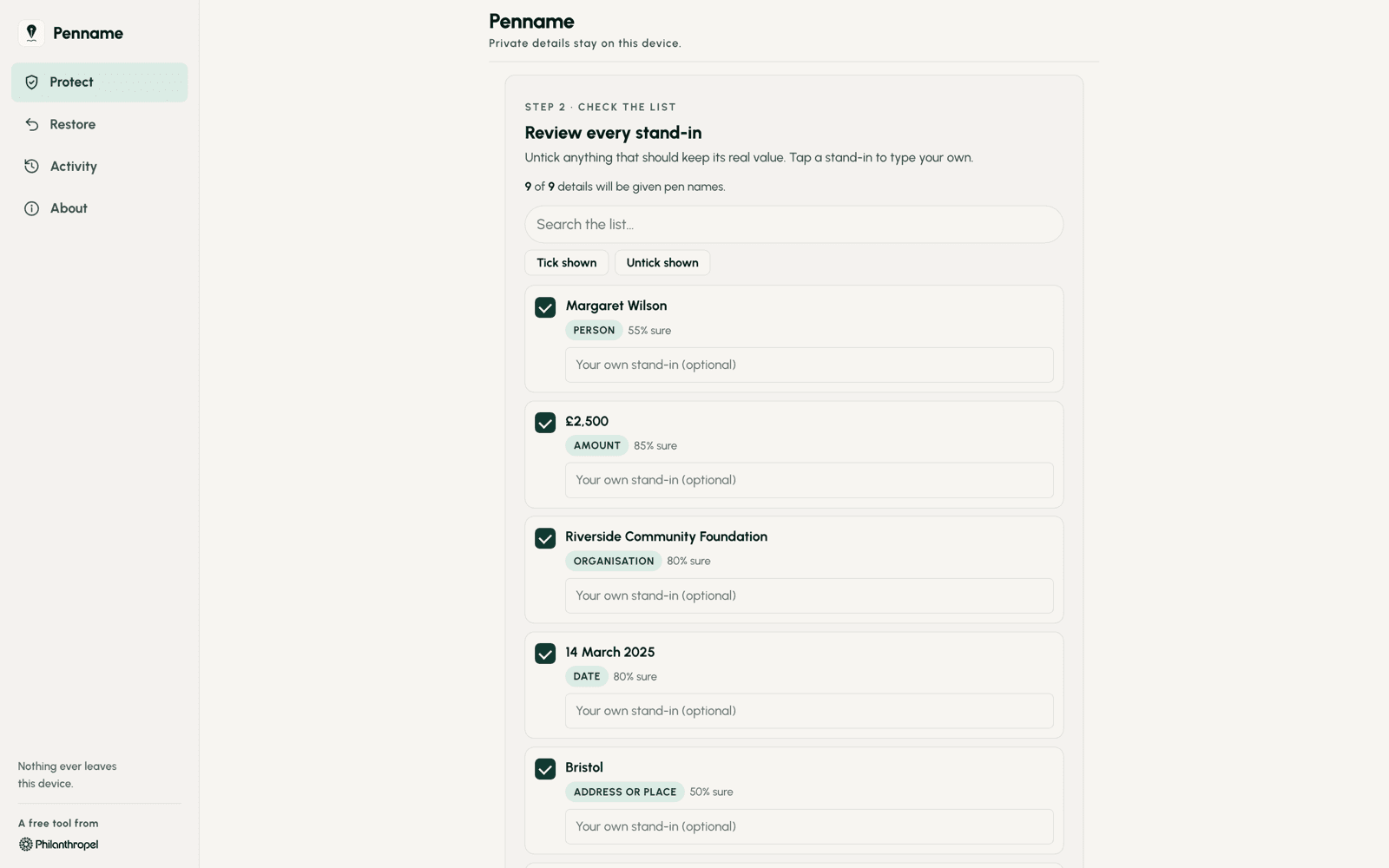The image size is (1389, 868).
Task: Click the Penname logo icon in sidebar
Action: (31, 33)
